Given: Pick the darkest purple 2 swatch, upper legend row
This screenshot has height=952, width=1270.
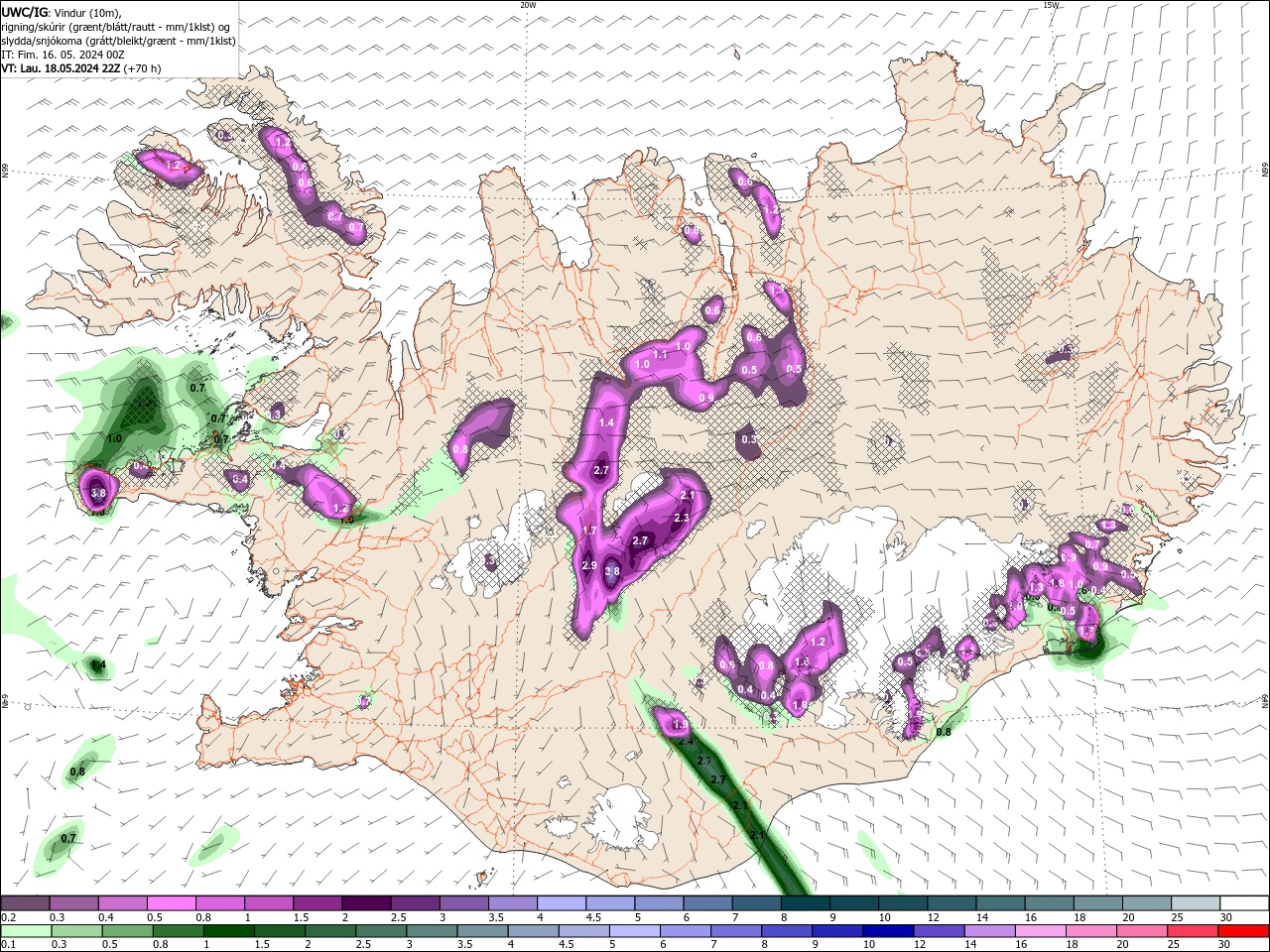Looking at the screenshot, I should click(x=366, y=903).
